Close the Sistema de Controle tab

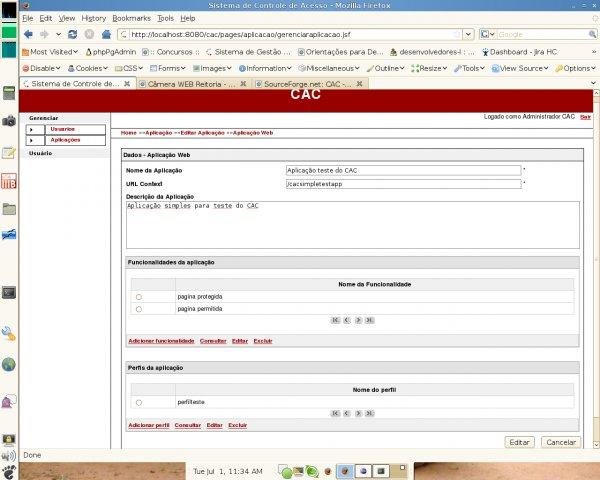127,83
